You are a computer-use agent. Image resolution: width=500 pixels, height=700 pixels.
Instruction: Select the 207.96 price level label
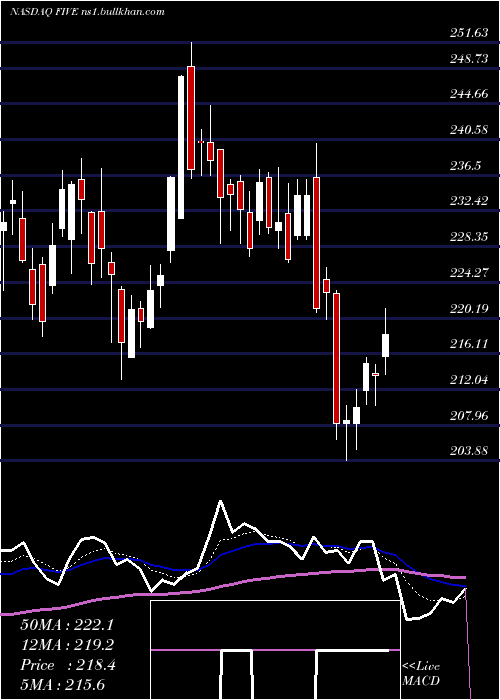468,415
